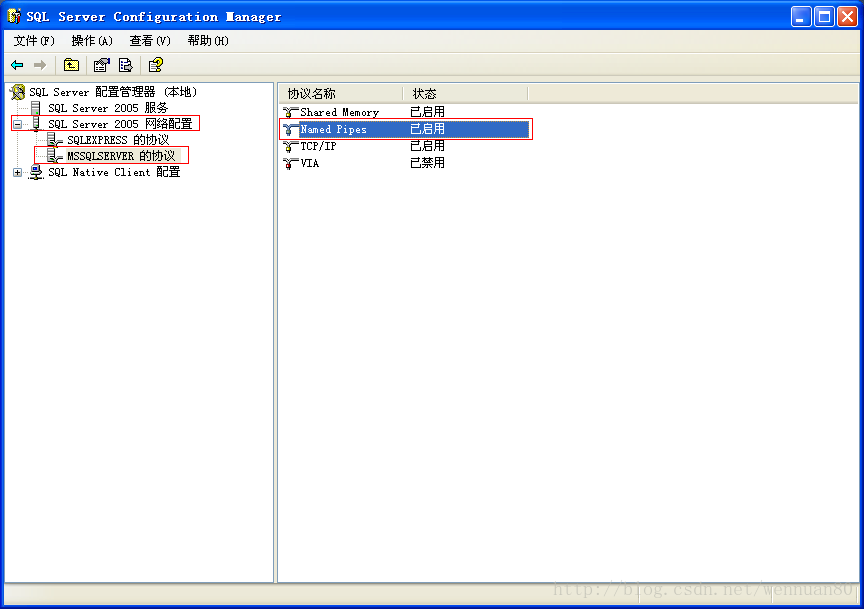The width and height of the screenshot is (864, 609).
Task: Select SQL Server 配置管理器 (本地) root
Action: (x=113, y=92)
